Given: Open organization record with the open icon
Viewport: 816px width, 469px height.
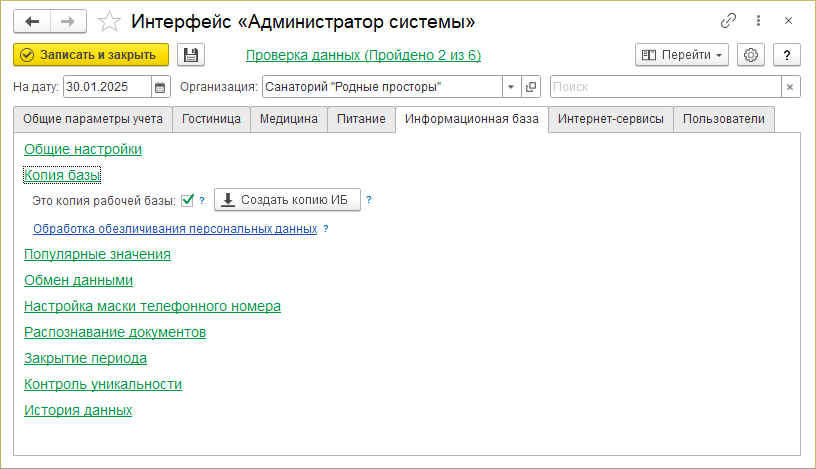Looking at the screenshot, I should (531, 87).
